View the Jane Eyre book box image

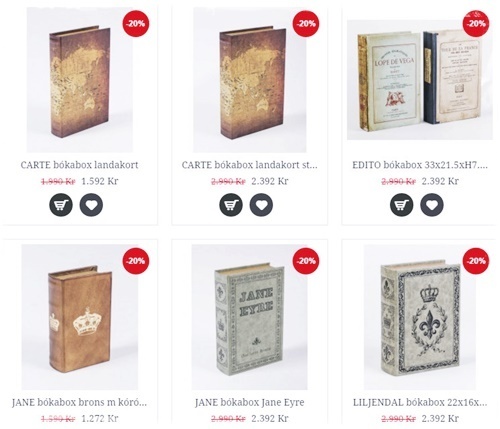(250, 317)
